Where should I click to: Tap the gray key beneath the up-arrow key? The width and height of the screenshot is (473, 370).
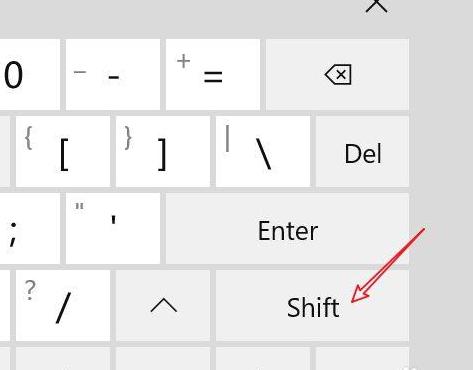pyautogui.click(x=163, y=359)
